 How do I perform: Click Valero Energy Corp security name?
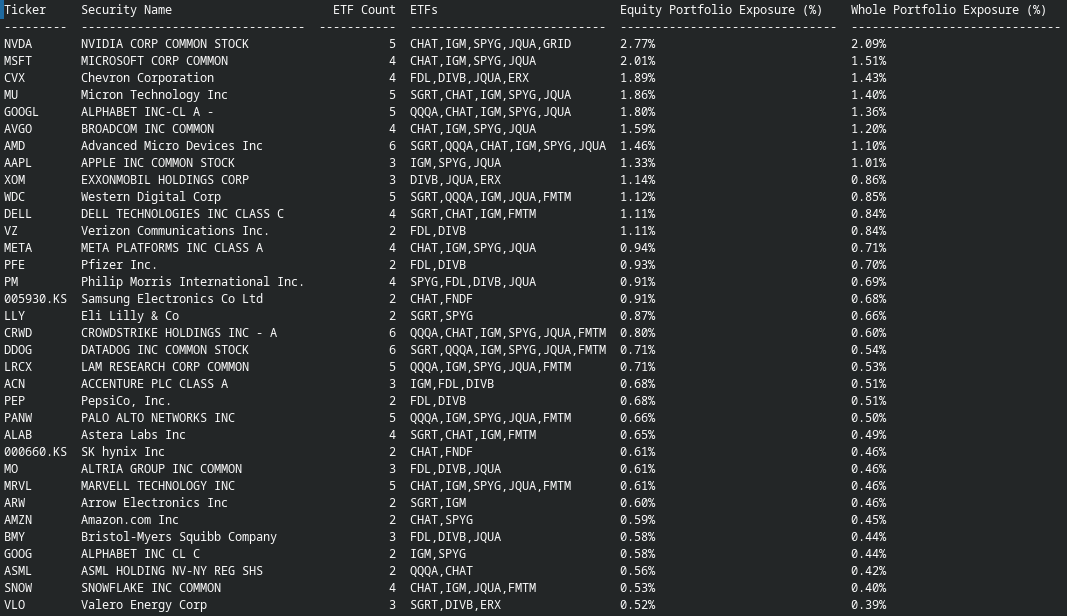tap(144, 605)
